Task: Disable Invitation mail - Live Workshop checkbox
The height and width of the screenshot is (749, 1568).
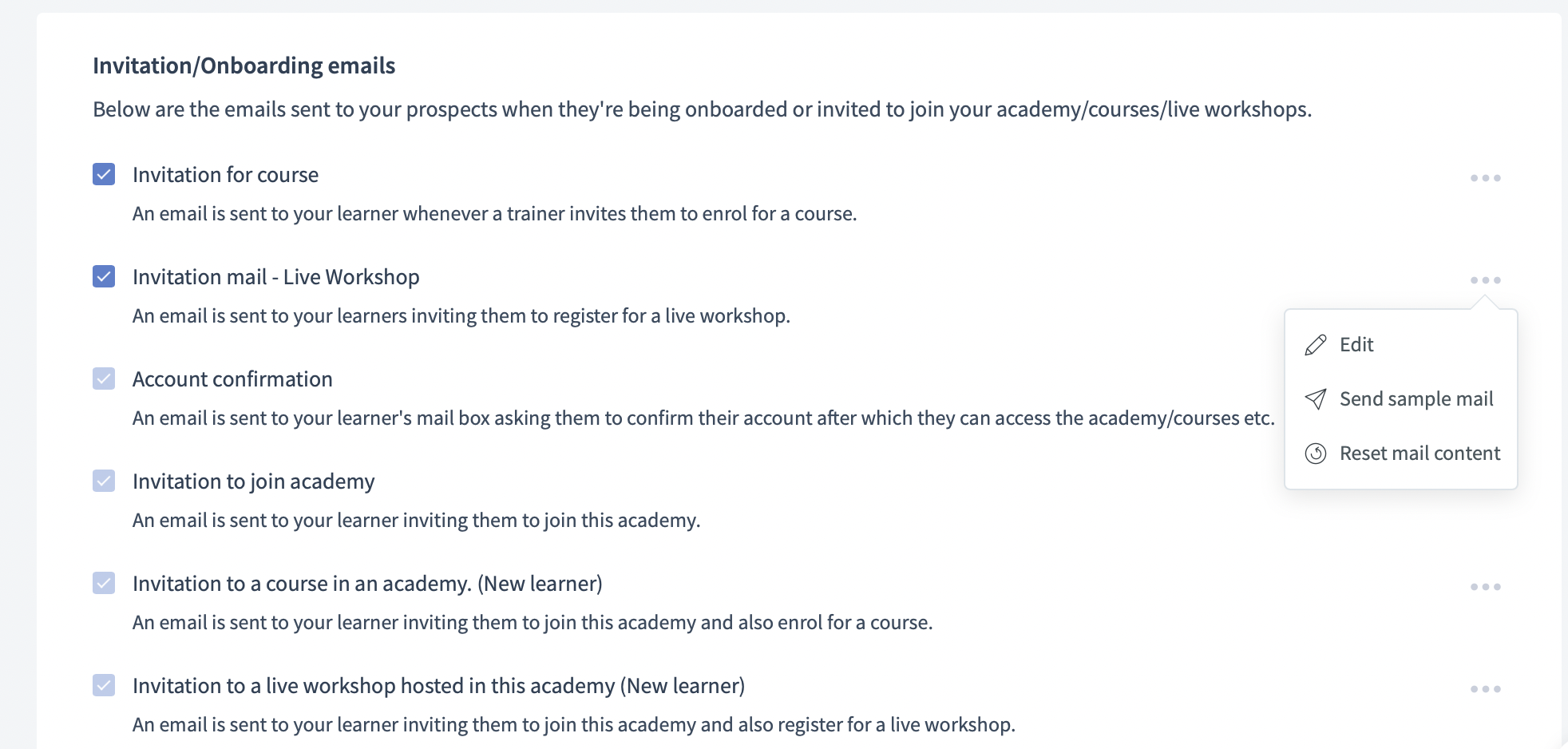Action: pyautogui.click(x=104, y=276)
